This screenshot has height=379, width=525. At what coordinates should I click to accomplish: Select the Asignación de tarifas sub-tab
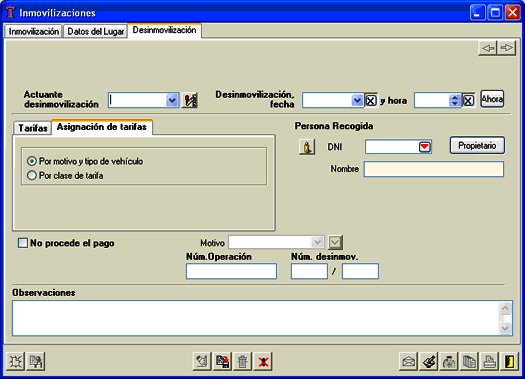point(102,127)
